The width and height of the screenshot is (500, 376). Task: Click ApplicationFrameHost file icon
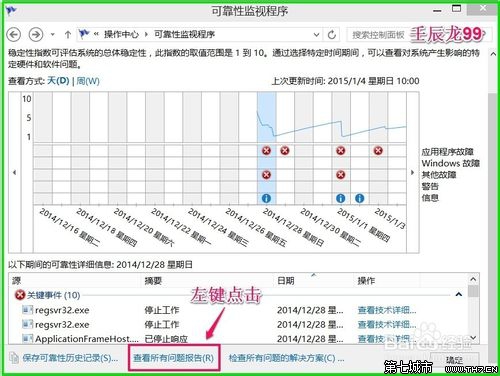27,339
